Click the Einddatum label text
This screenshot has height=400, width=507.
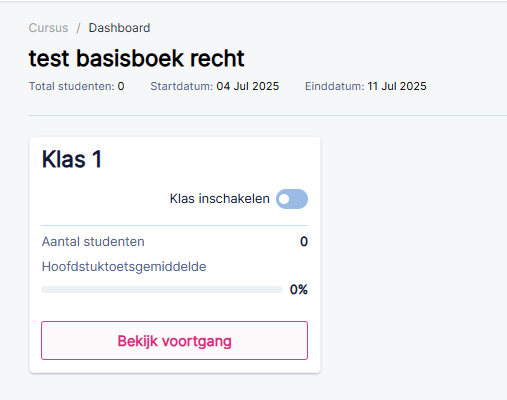(x=335, y=86)
